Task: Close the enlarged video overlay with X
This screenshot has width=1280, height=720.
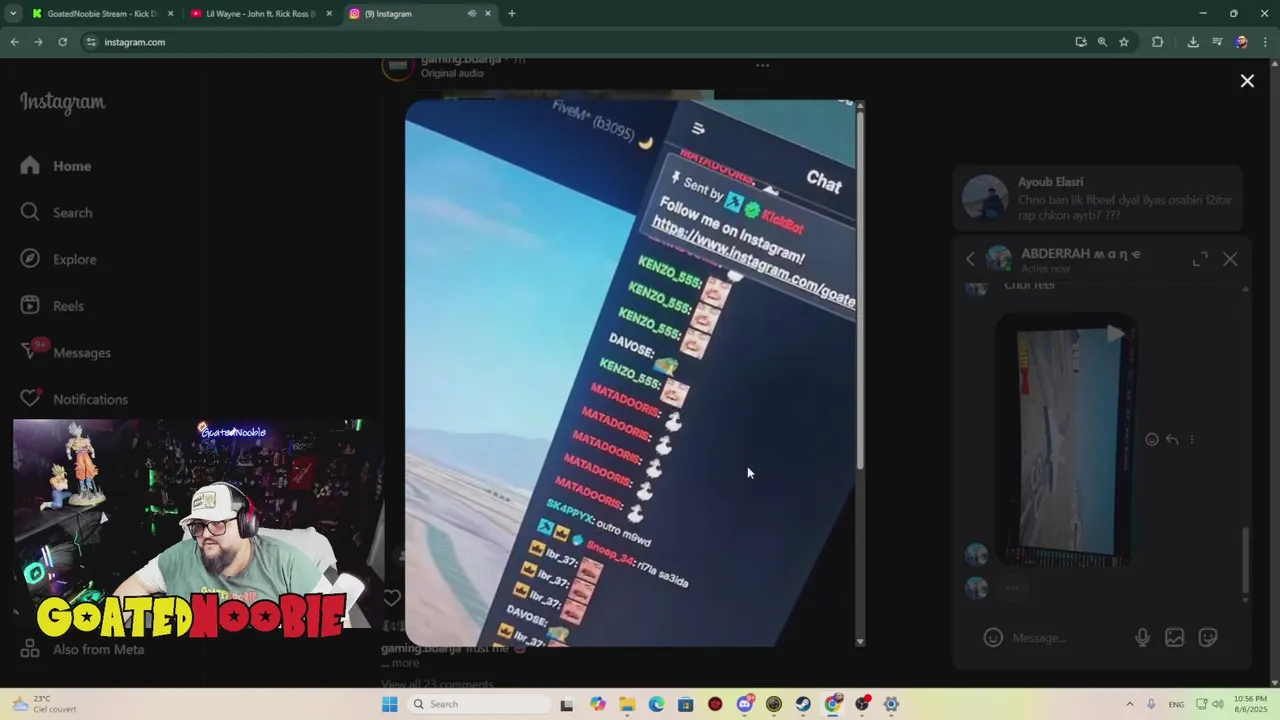Action: (1247, 81)
